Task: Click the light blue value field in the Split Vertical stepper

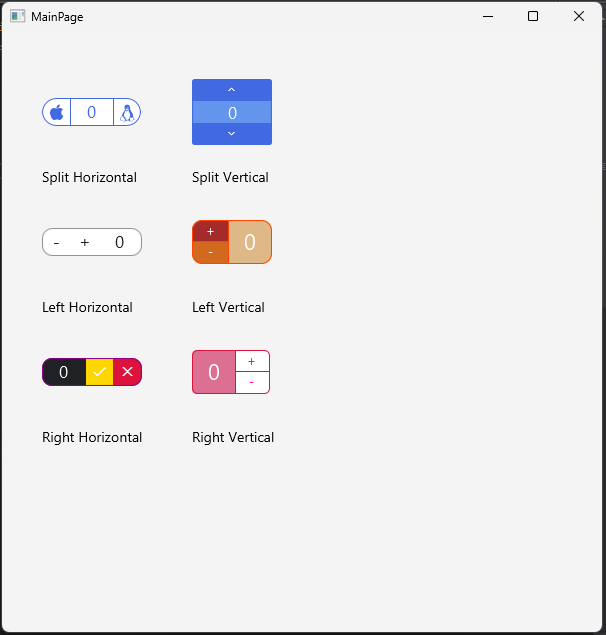Action: 232,112
